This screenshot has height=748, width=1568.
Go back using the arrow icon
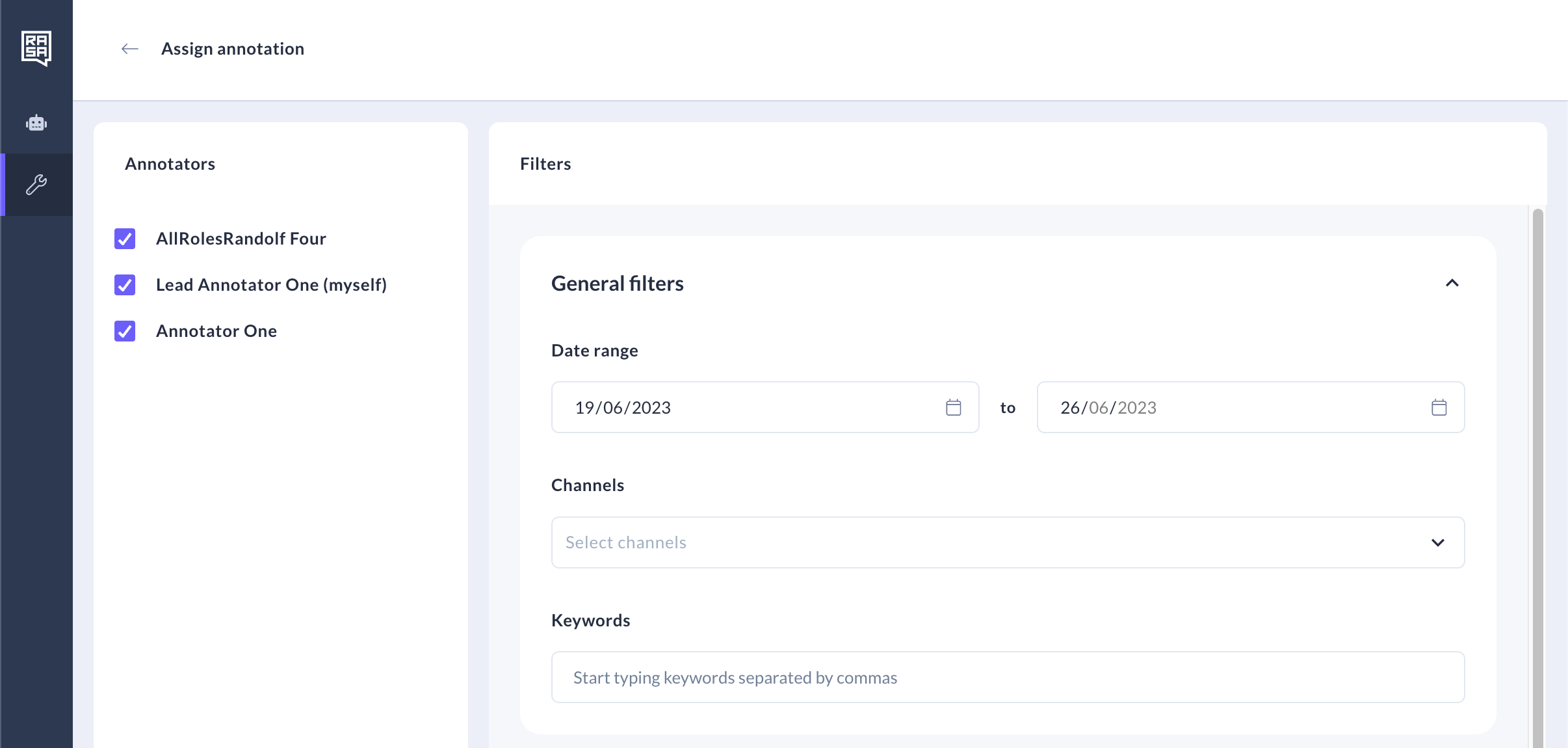[x=130, y=49]
